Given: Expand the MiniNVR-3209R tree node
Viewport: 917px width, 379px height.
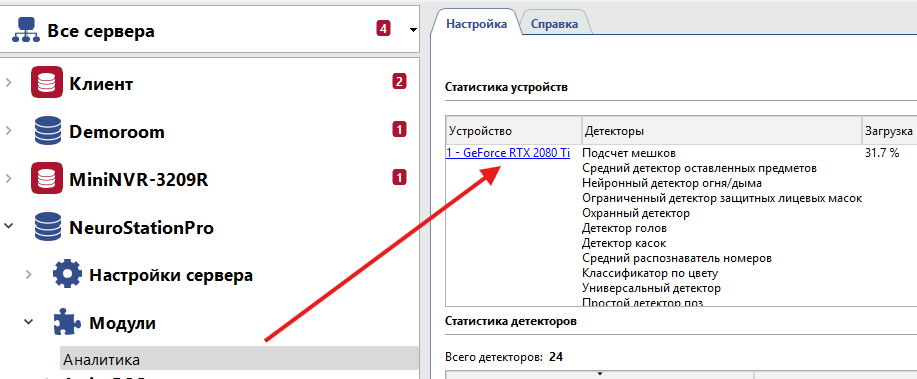Looking at the screenshot, I should (8, 179).
